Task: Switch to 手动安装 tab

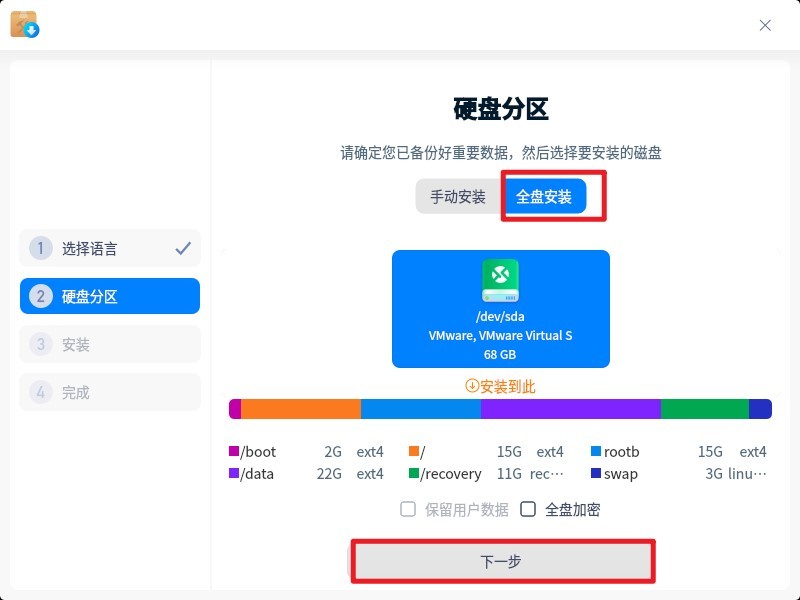Action: (x=458, y=196)
